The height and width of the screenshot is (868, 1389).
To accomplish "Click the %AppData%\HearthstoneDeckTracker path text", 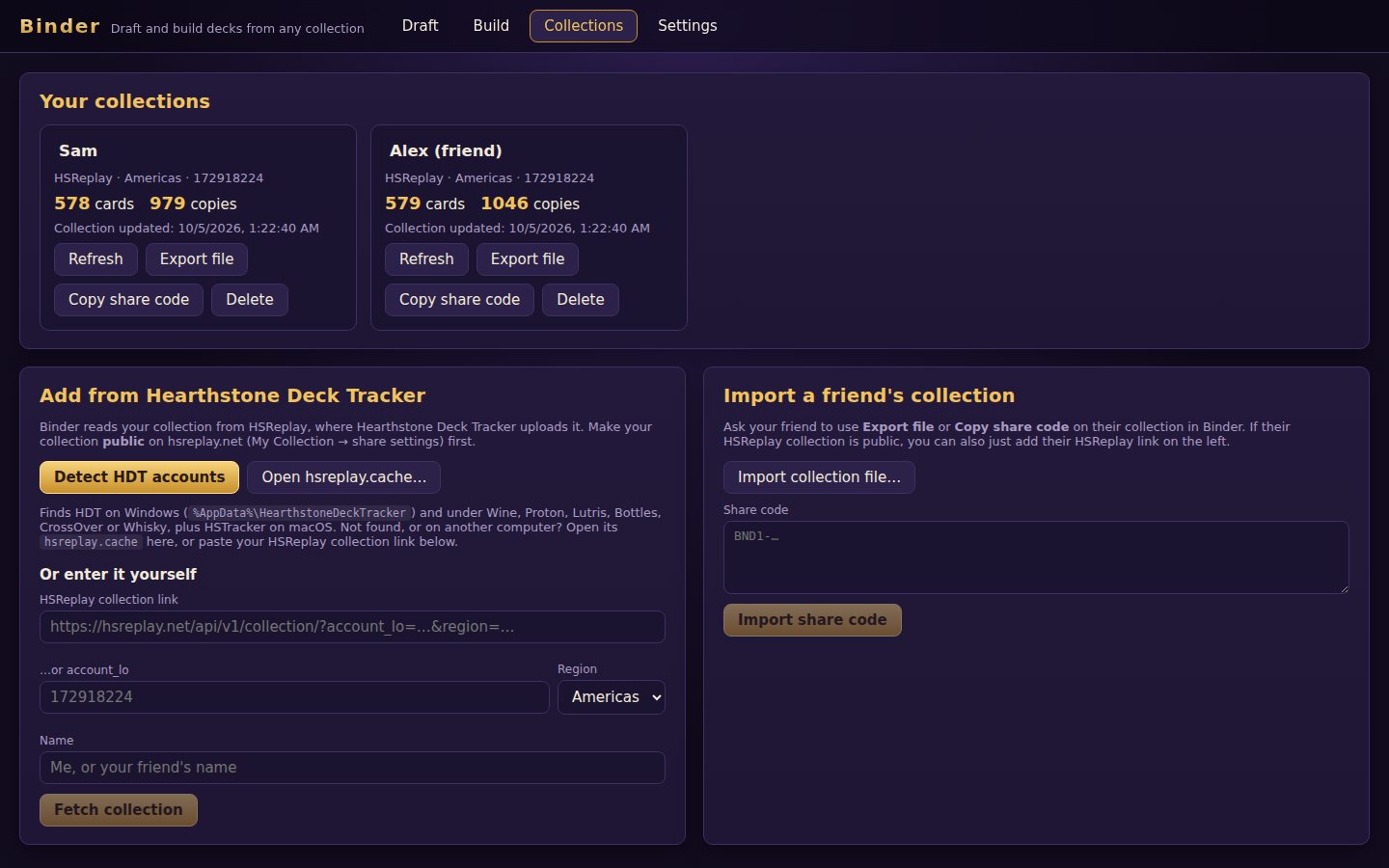I will [x=299, y=513].
